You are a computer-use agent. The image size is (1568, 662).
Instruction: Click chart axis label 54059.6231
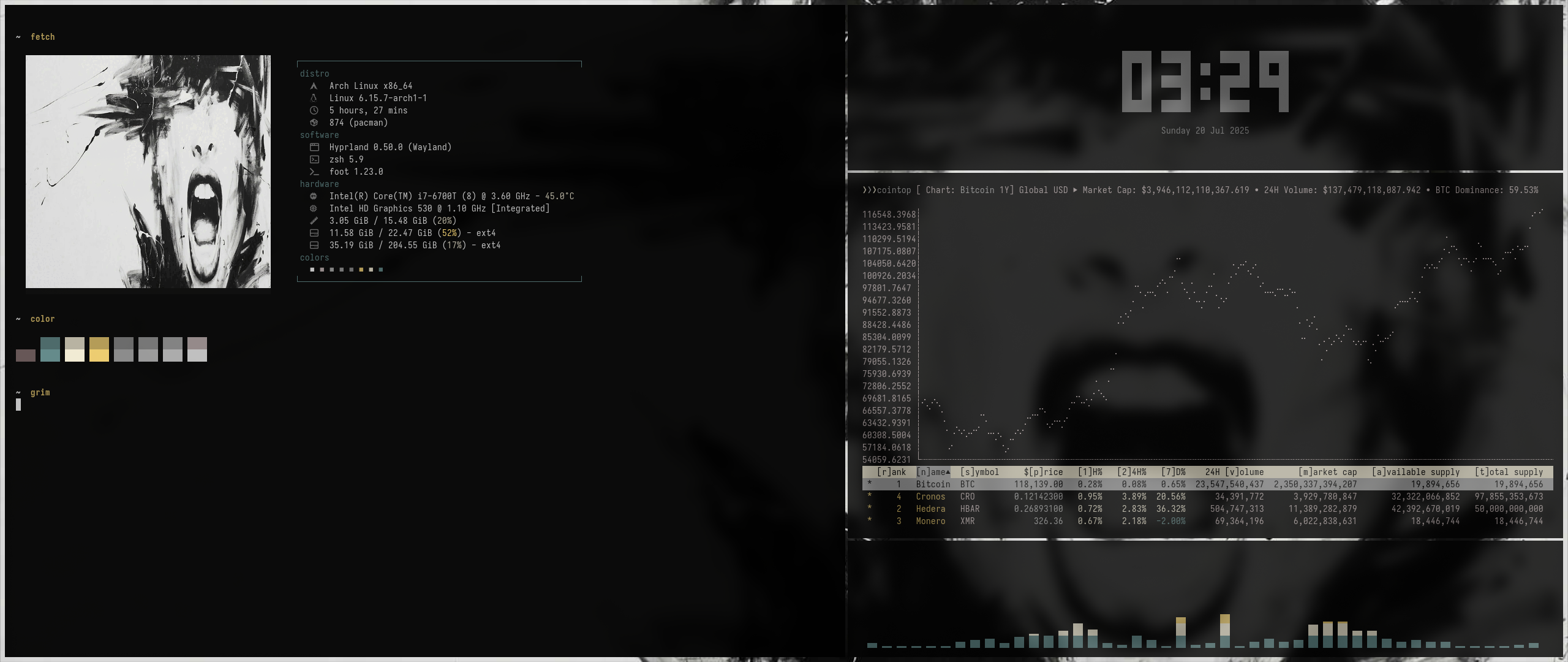coord(886,460)
